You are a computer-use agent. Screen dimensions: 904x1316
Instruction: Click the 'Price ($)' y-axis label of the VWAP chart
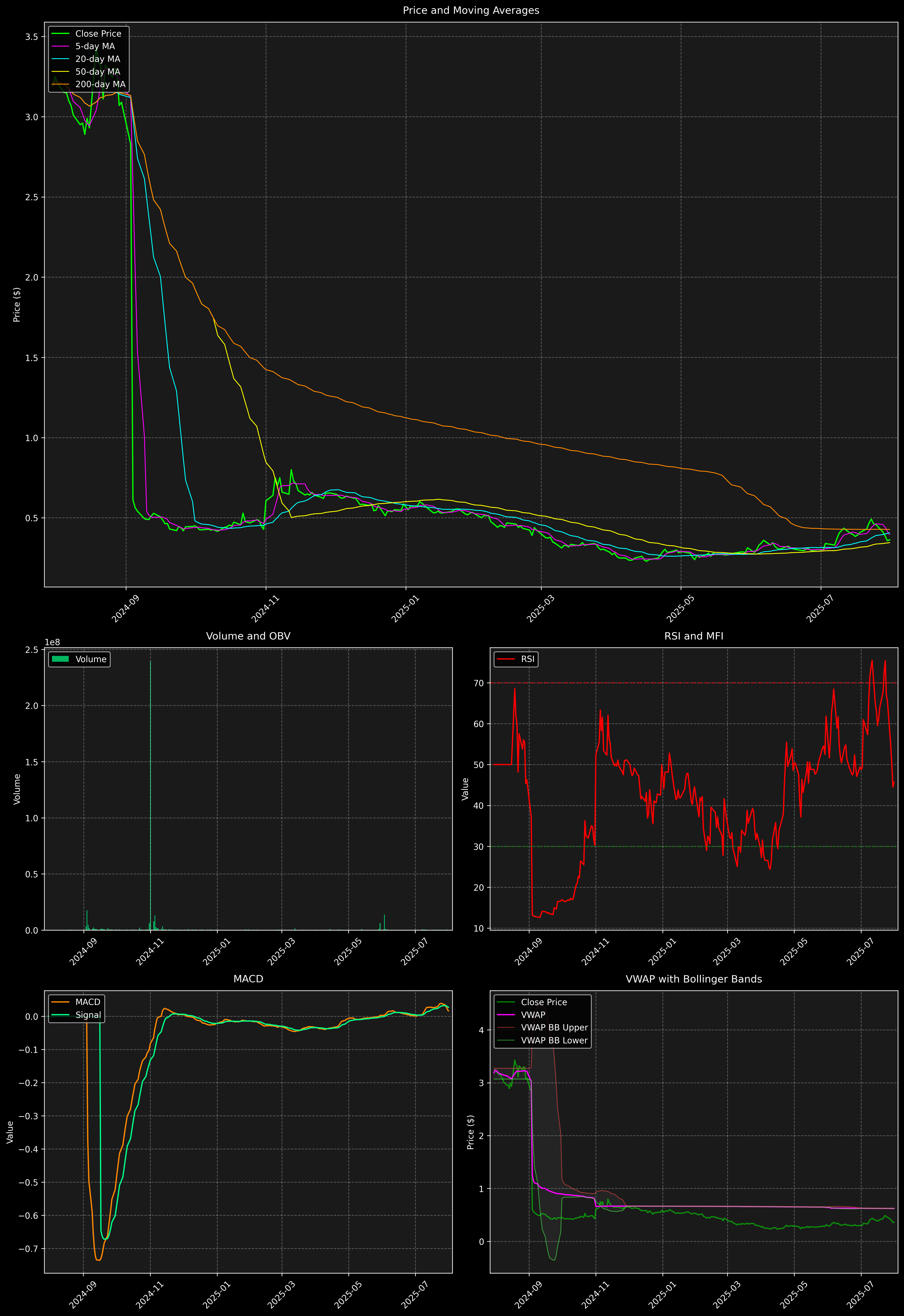coord(471,1132)
